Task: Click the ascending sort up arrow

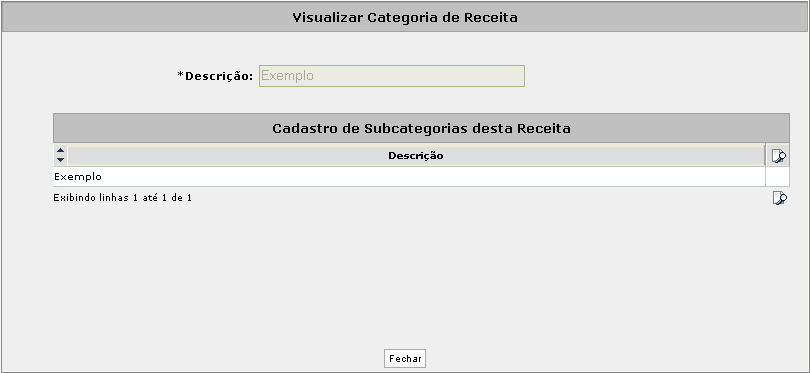Action: 60,150
